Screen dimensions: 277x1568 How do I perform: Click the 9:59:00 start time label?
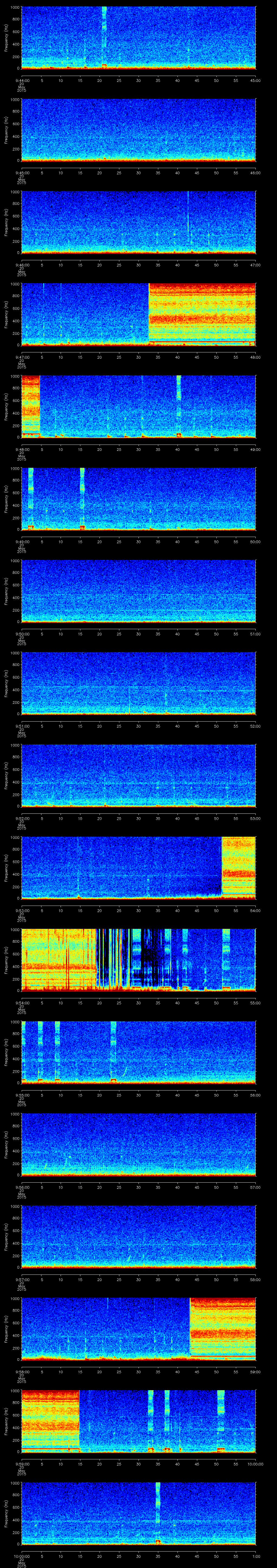pos(22,1464)
